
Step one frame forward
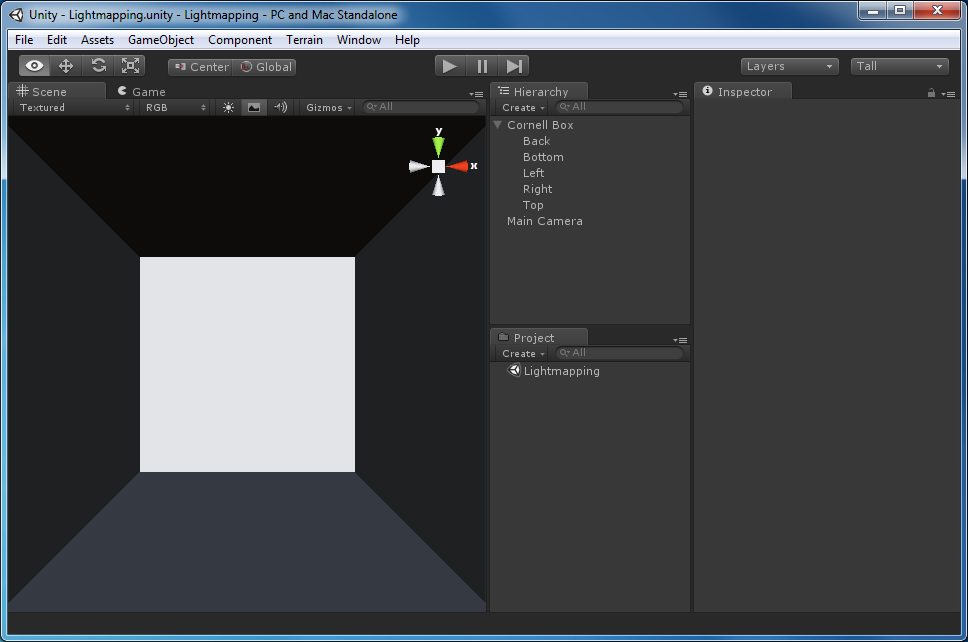pos(514,66)
